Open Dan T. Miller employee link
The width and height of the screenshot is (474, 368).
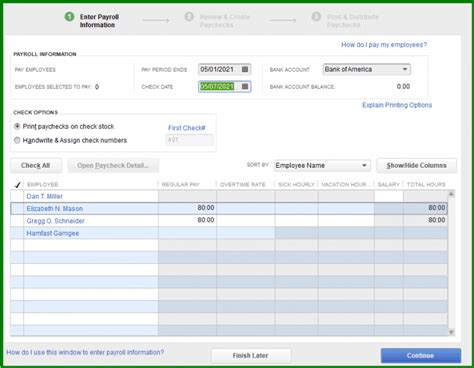point(45,196)
